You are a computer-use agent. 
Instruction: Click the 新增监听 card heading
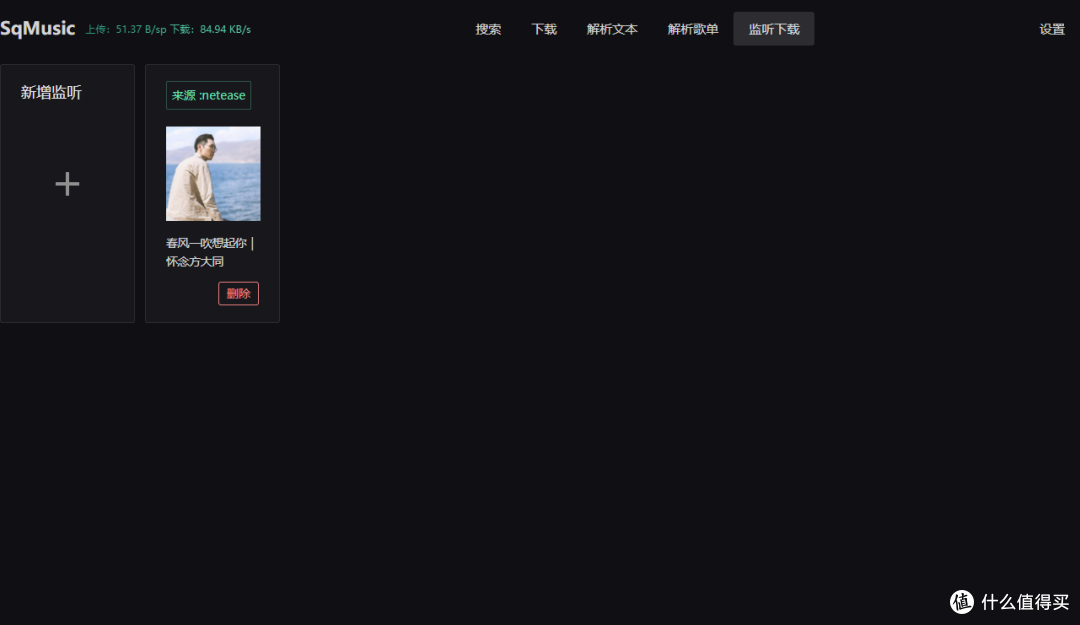(x=51, y=92)
